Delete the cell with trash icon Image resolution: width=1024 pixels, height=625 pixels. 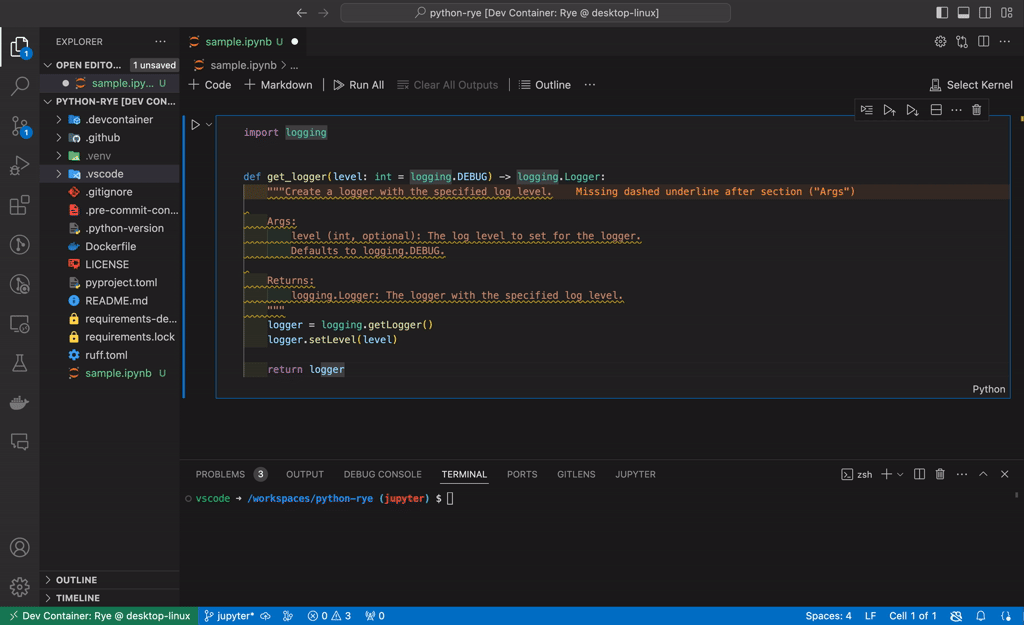tap(976, 110)
